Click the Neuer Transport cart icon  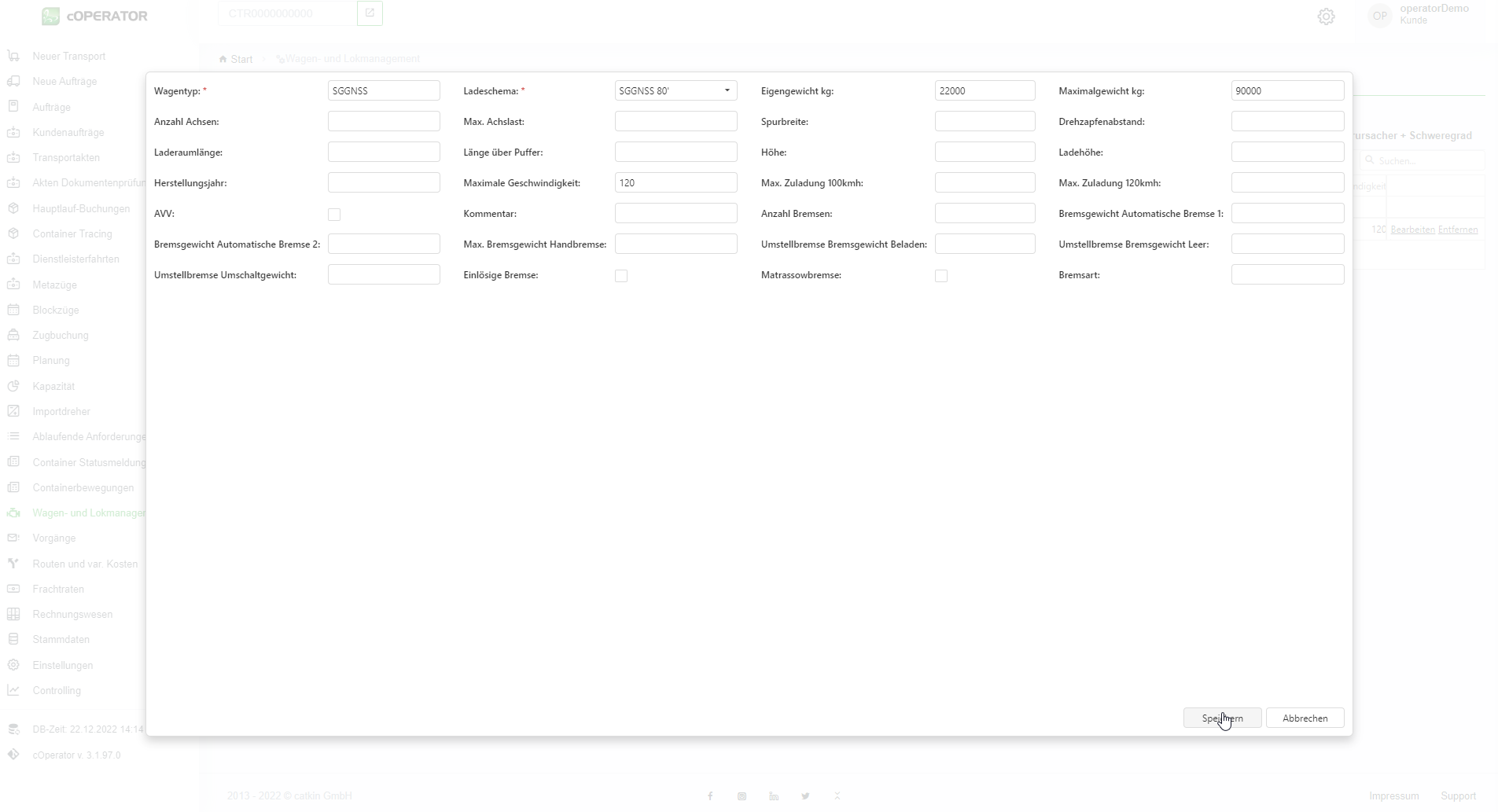tap(13, 56)
